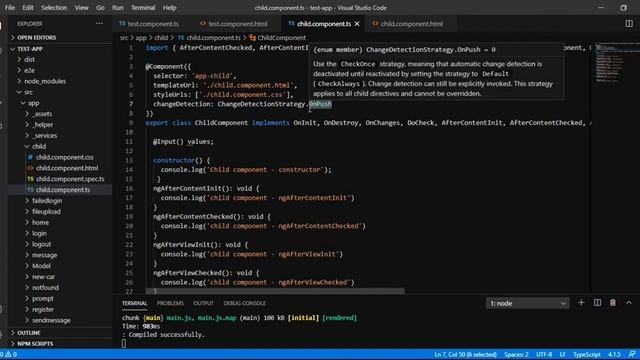
Task: Open child.component.html in the explorer tree
Action: pyautogui.click(x=60, y=168)
